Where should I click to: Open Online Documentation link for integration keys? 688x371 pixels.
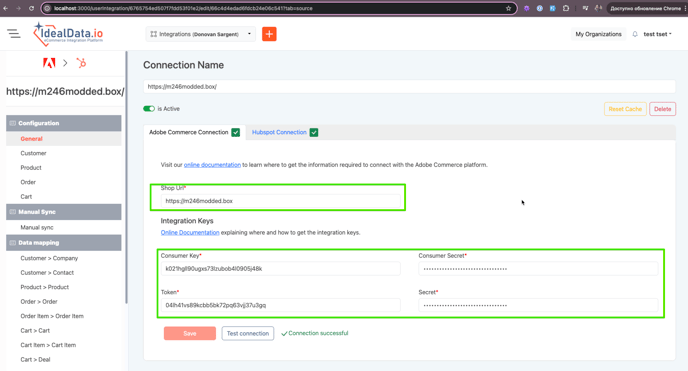(x=190, y=232)
